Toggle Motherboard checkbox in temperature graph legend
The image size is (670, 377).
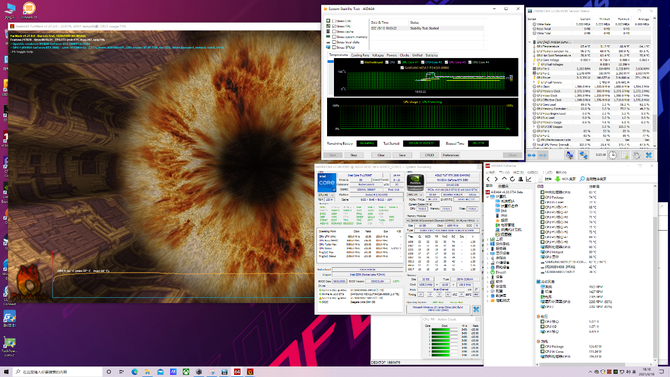(x=362, y=62)
